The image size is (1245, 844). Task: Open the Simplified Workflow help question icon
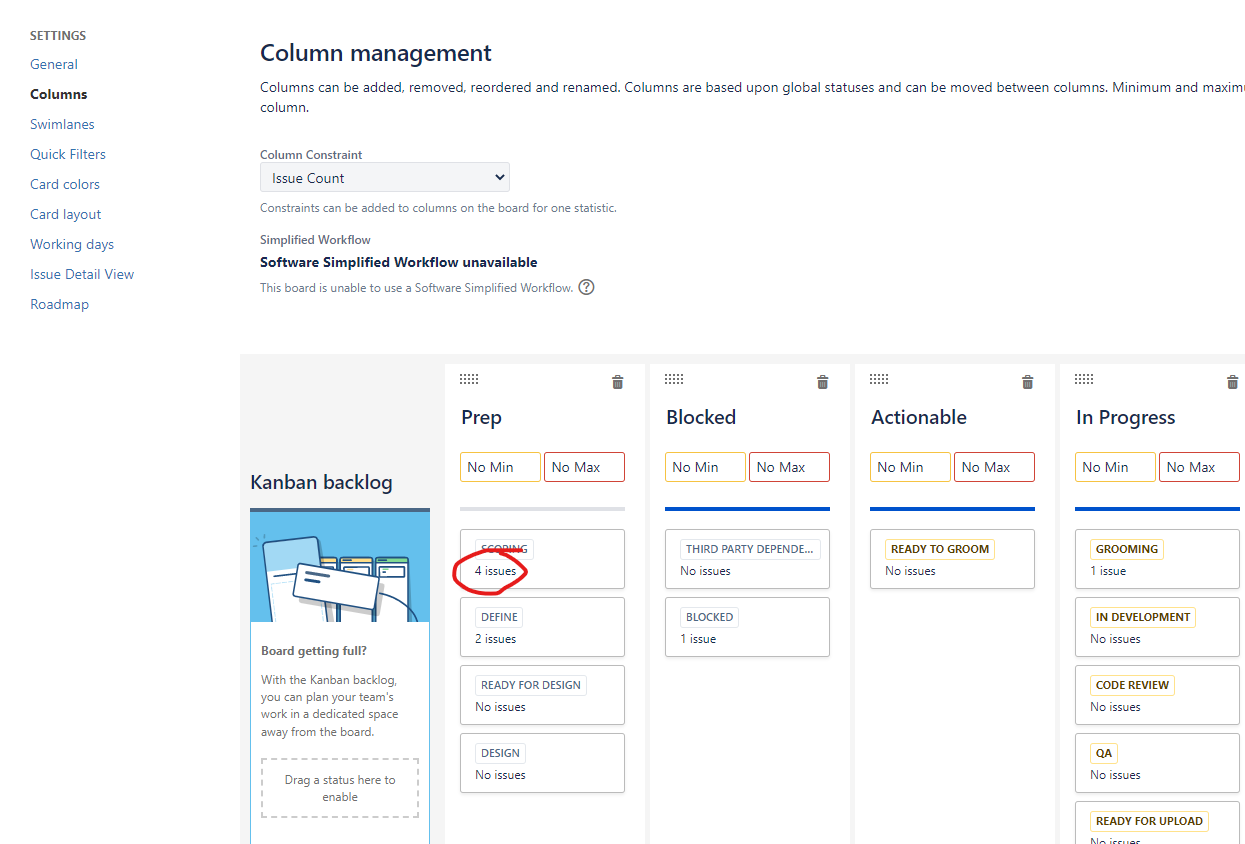[587, 287]
